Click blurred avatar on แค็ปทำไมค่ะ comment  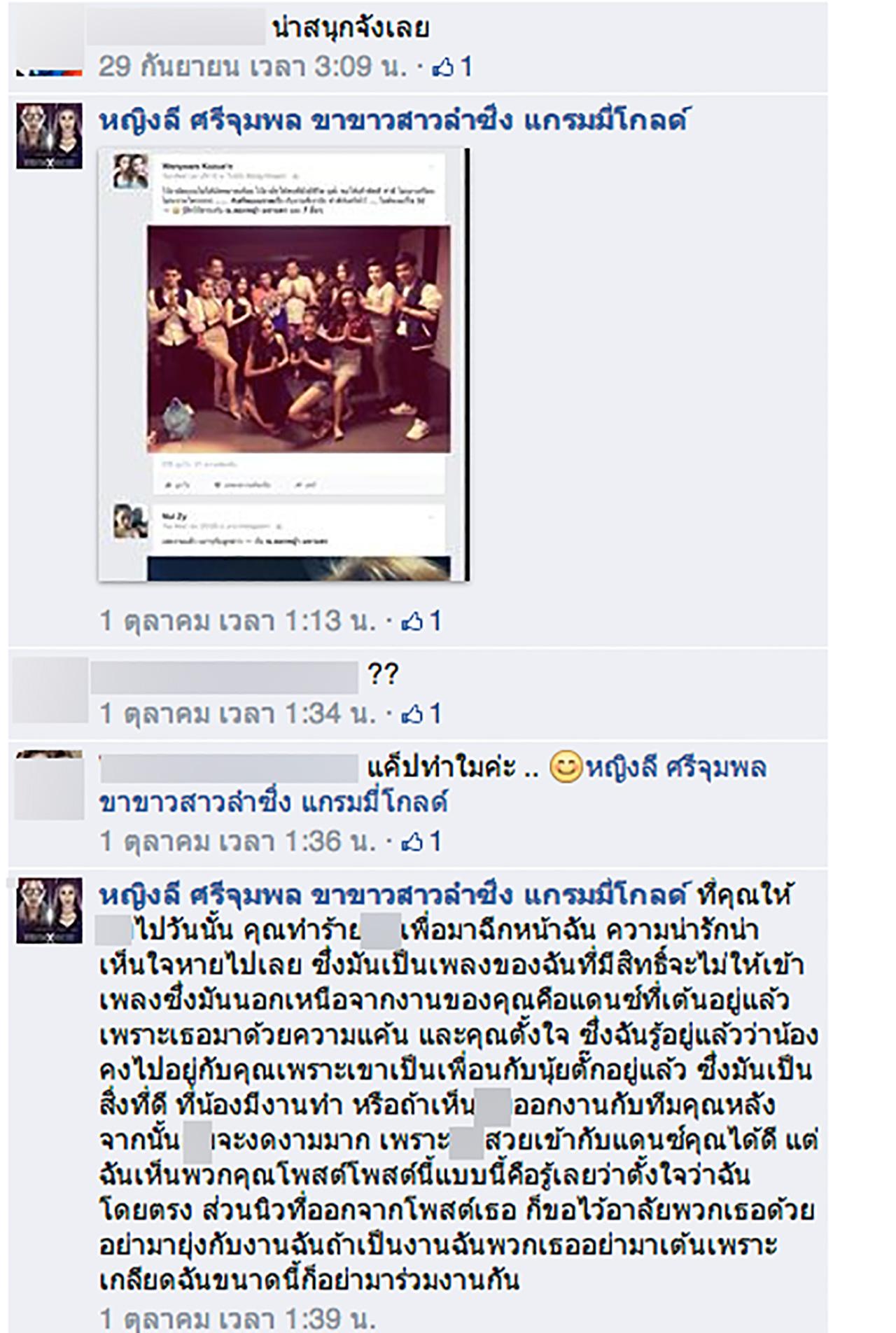tap(49, 784)
